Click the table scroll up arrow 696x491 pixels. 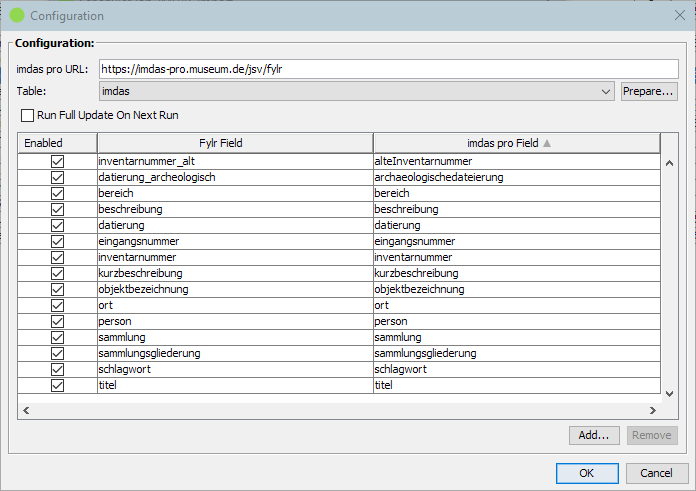coord(669,163)
